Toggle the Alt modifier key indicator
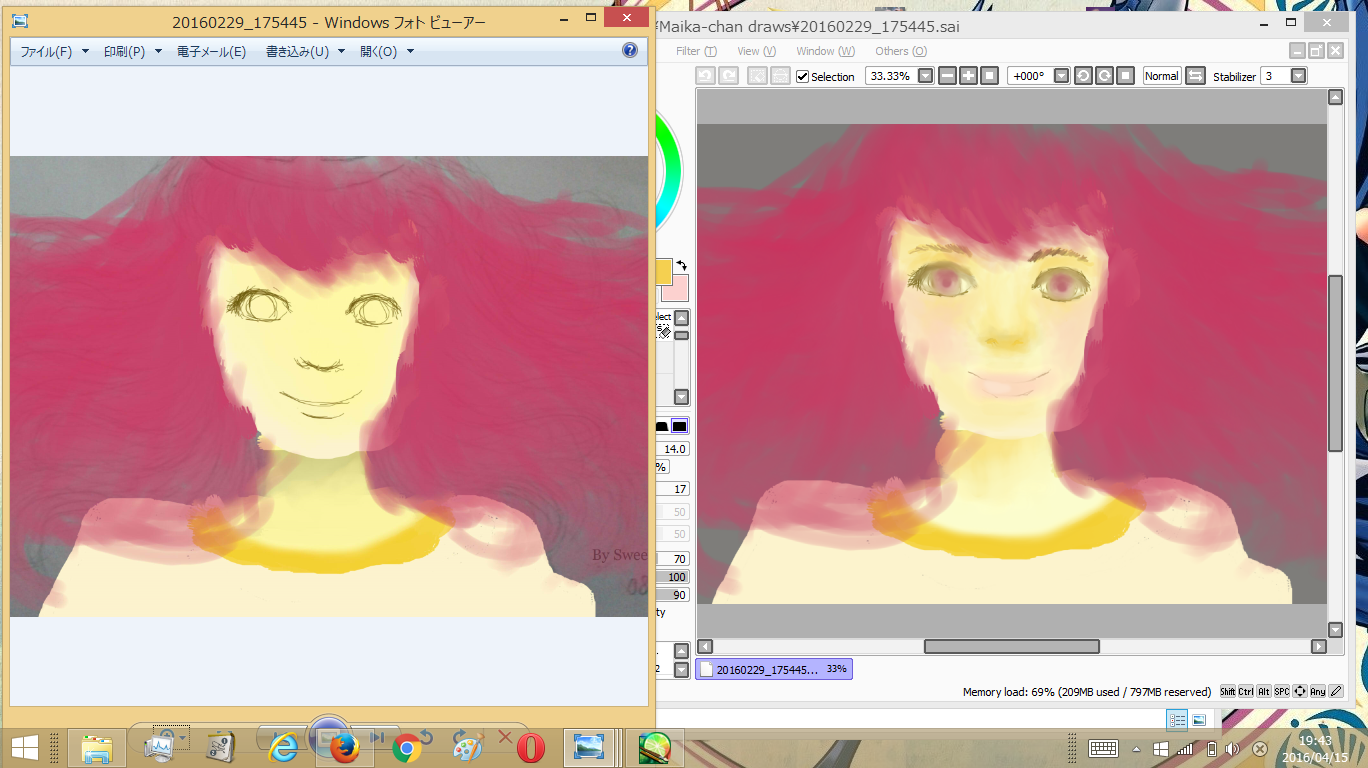Screen dimensions: 1368x768 pyautogui.click(x=1264, y=691)
